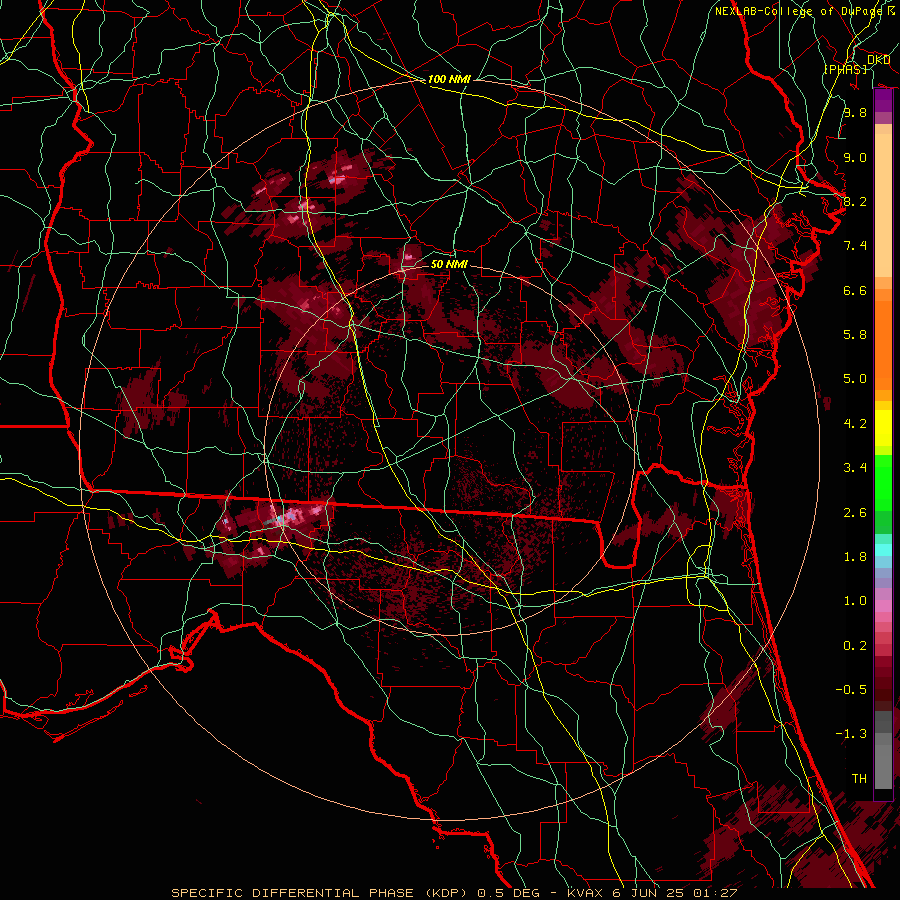Click the -0.5 scale value
This screenshot has width=900, height=900.
pyautogui.click(x=851, y=689)
